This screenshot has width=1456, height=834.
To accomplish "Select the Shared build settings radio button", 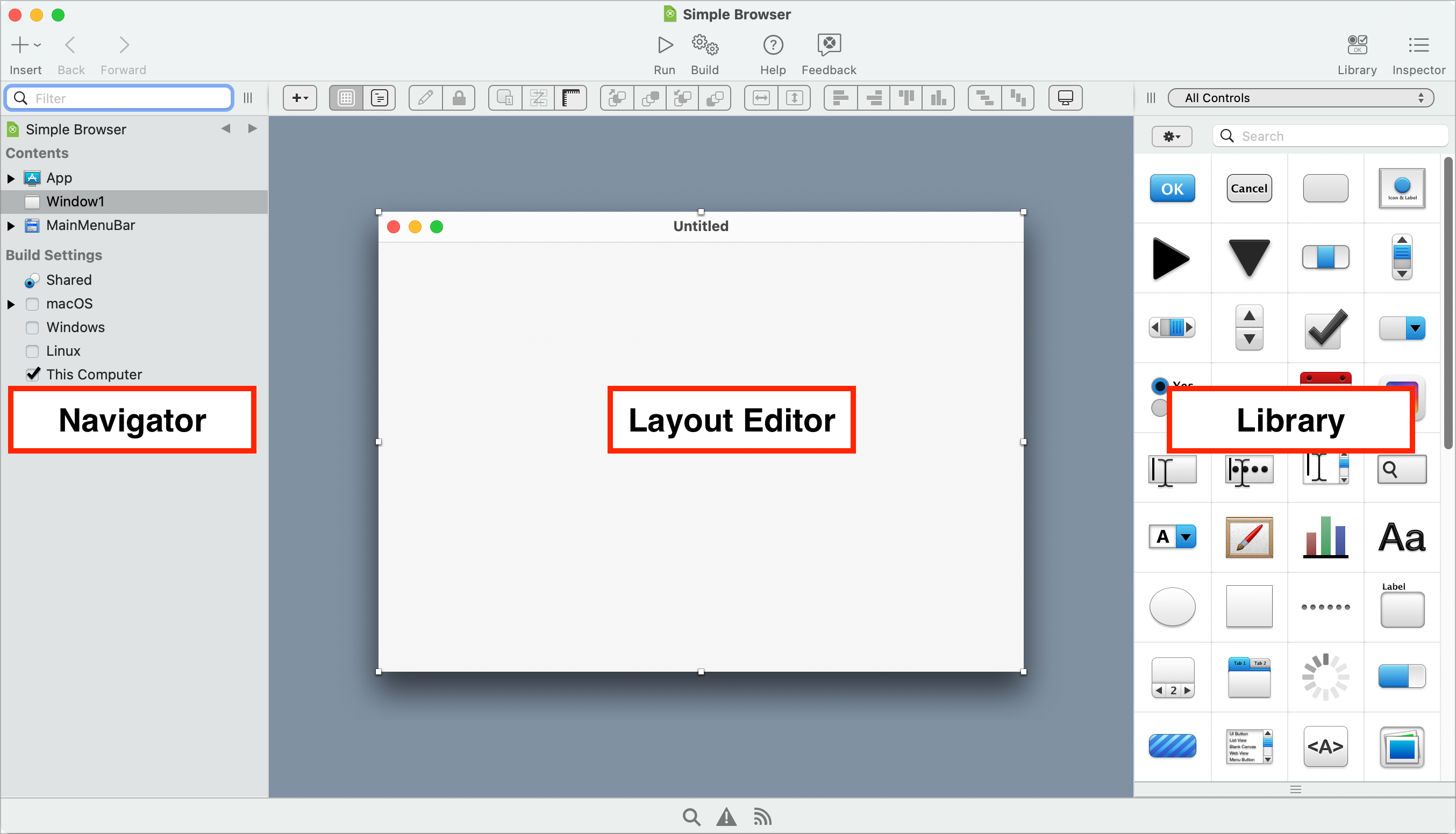I will 32,280.
